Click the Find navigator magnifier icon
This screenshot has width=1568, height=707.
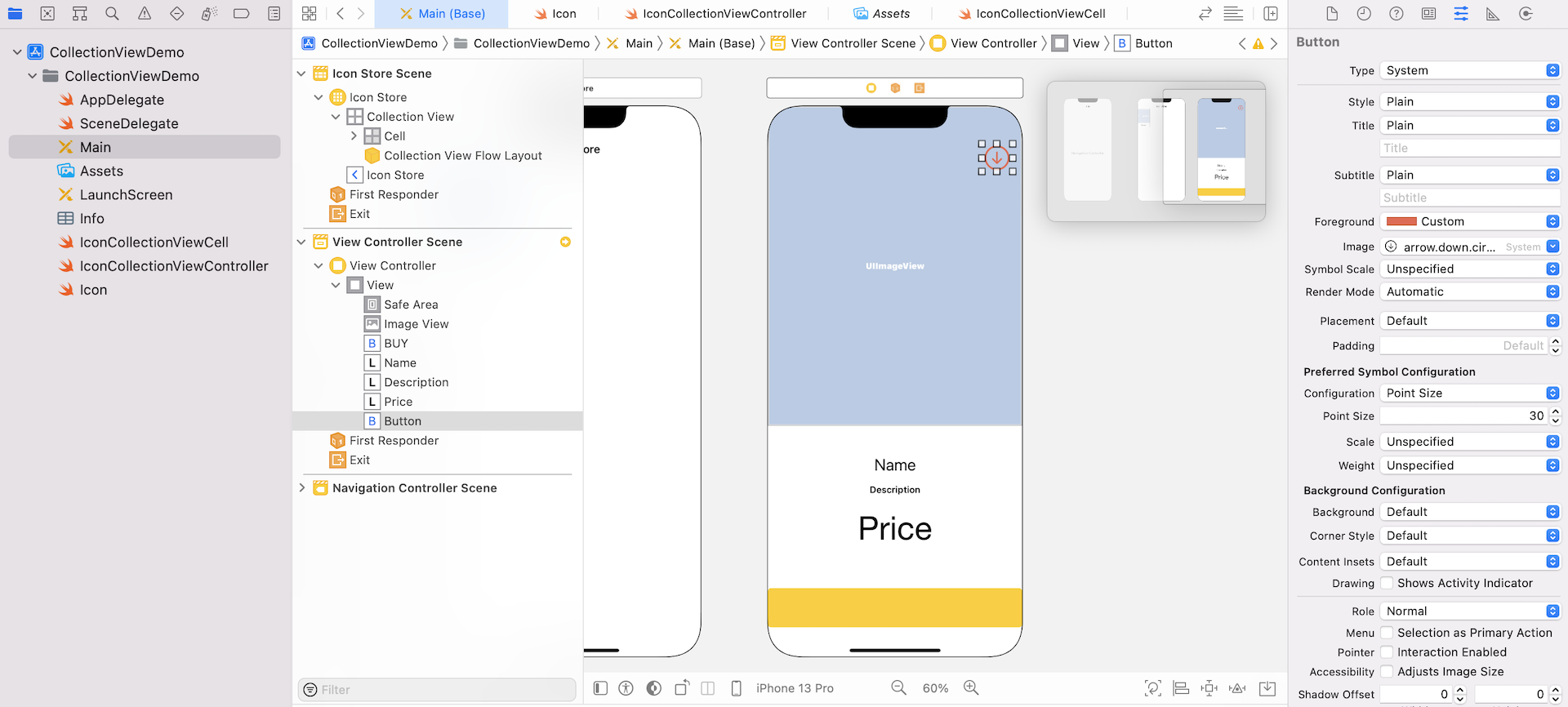112,14
